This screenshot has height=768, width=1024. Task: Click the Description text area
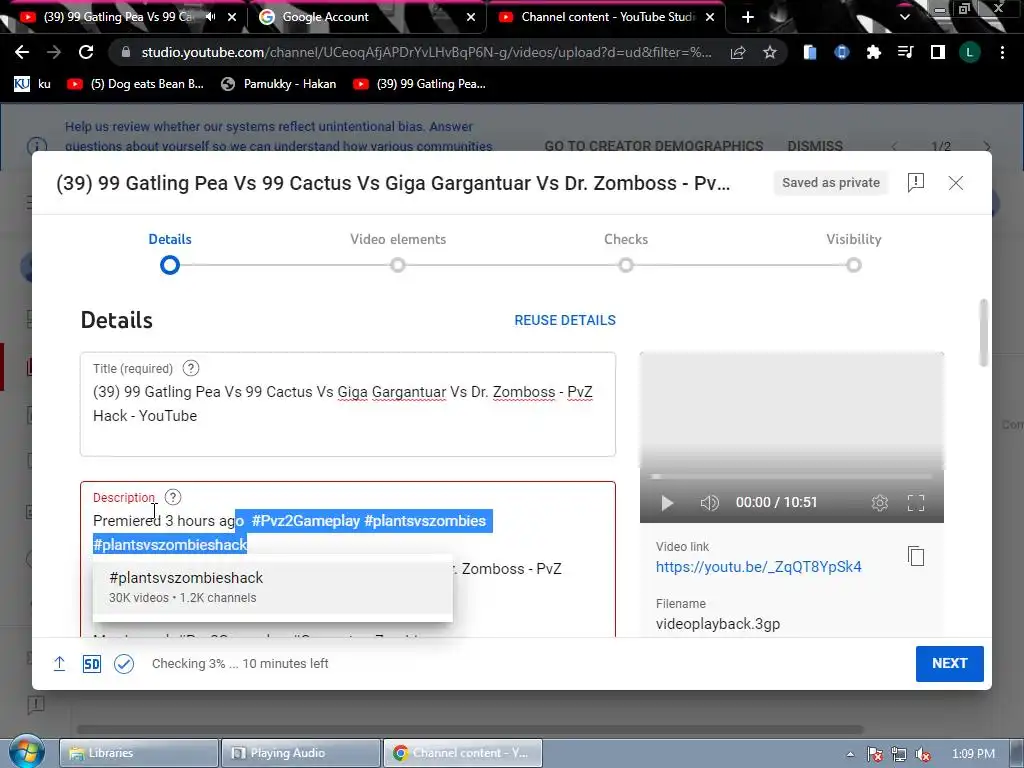click(x=347, y=560)
